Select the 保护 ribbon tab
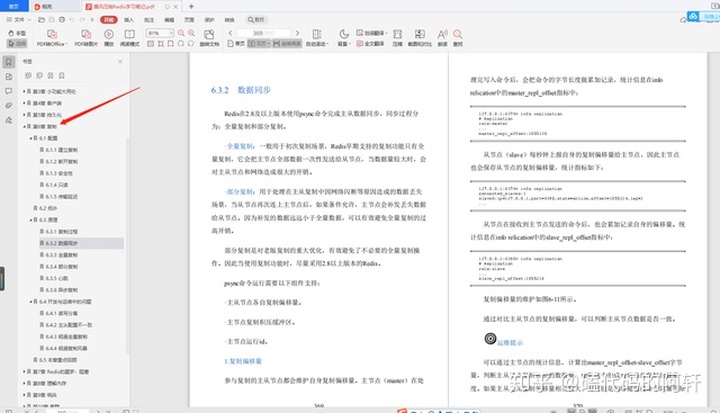Screen dimensions: 720x413 pos(209,20)
